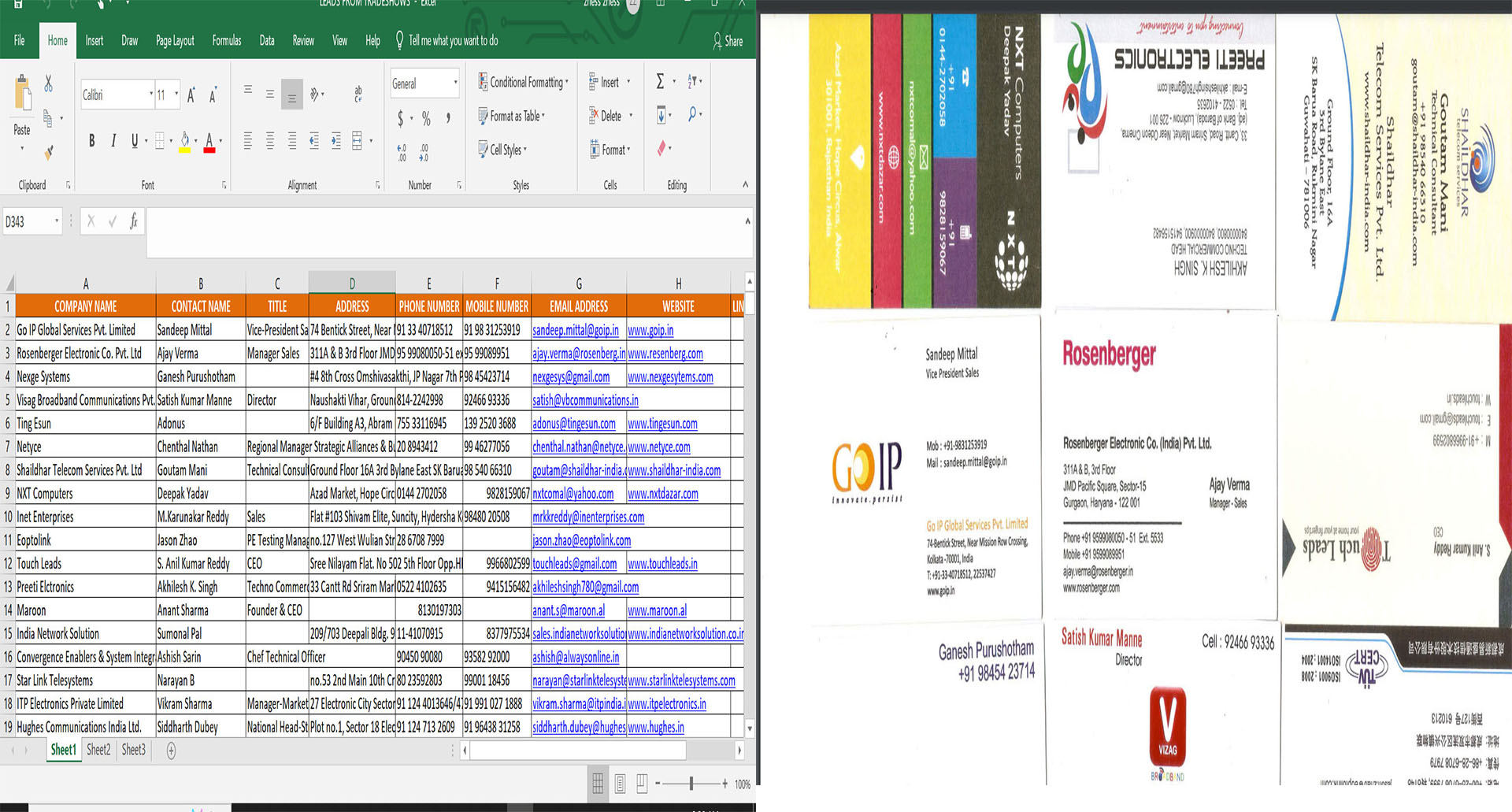Click the Delete button in Cells group
Image resolution: width=1512 pixels, height=812 pixels.
point(610,116)
